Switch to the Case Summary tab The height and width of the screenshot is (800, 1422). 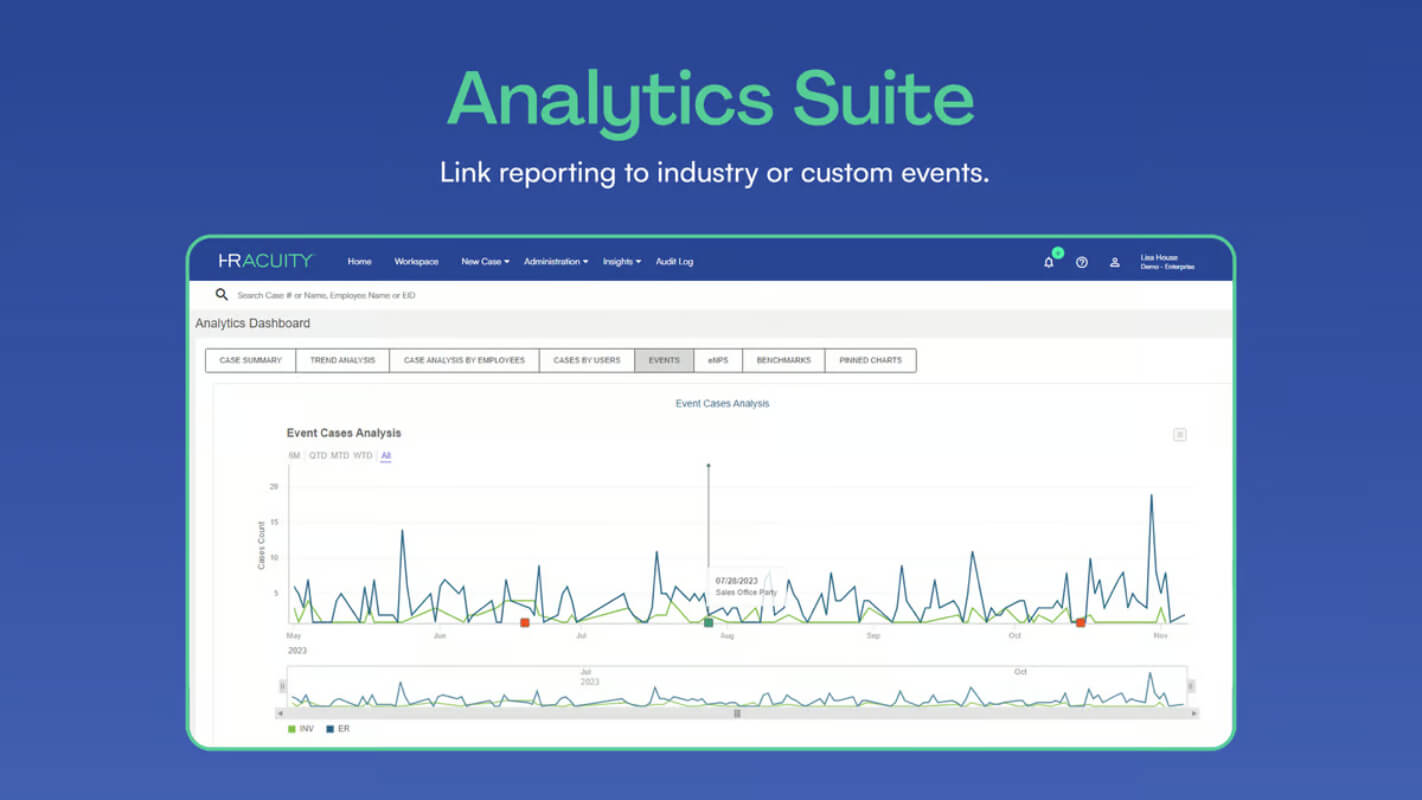tap(251, 360)
